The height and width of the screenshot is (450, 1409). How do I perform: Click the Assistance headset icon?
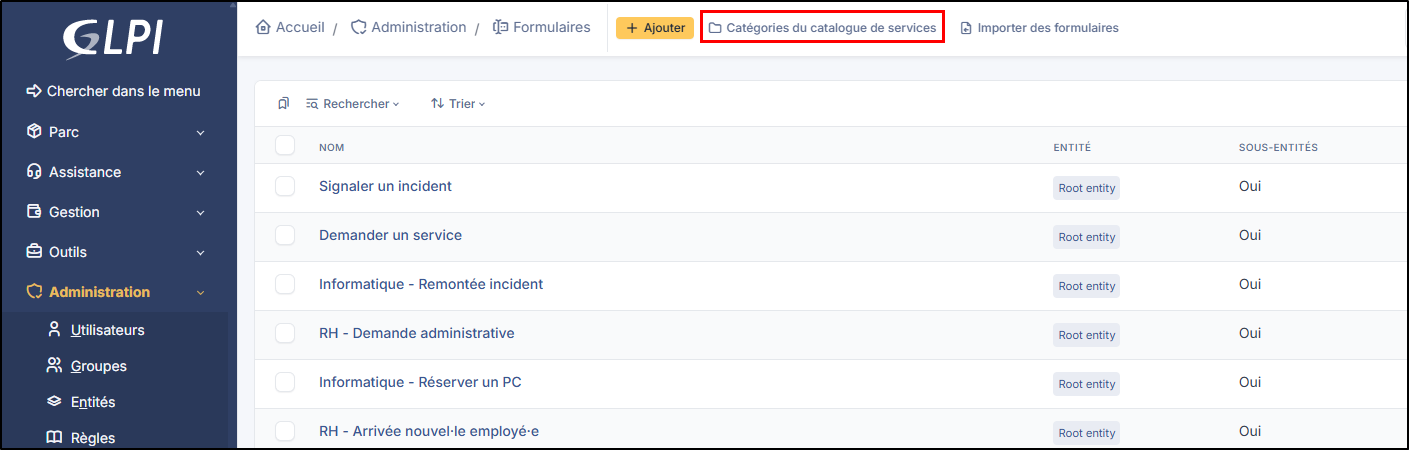pos(34,172)
